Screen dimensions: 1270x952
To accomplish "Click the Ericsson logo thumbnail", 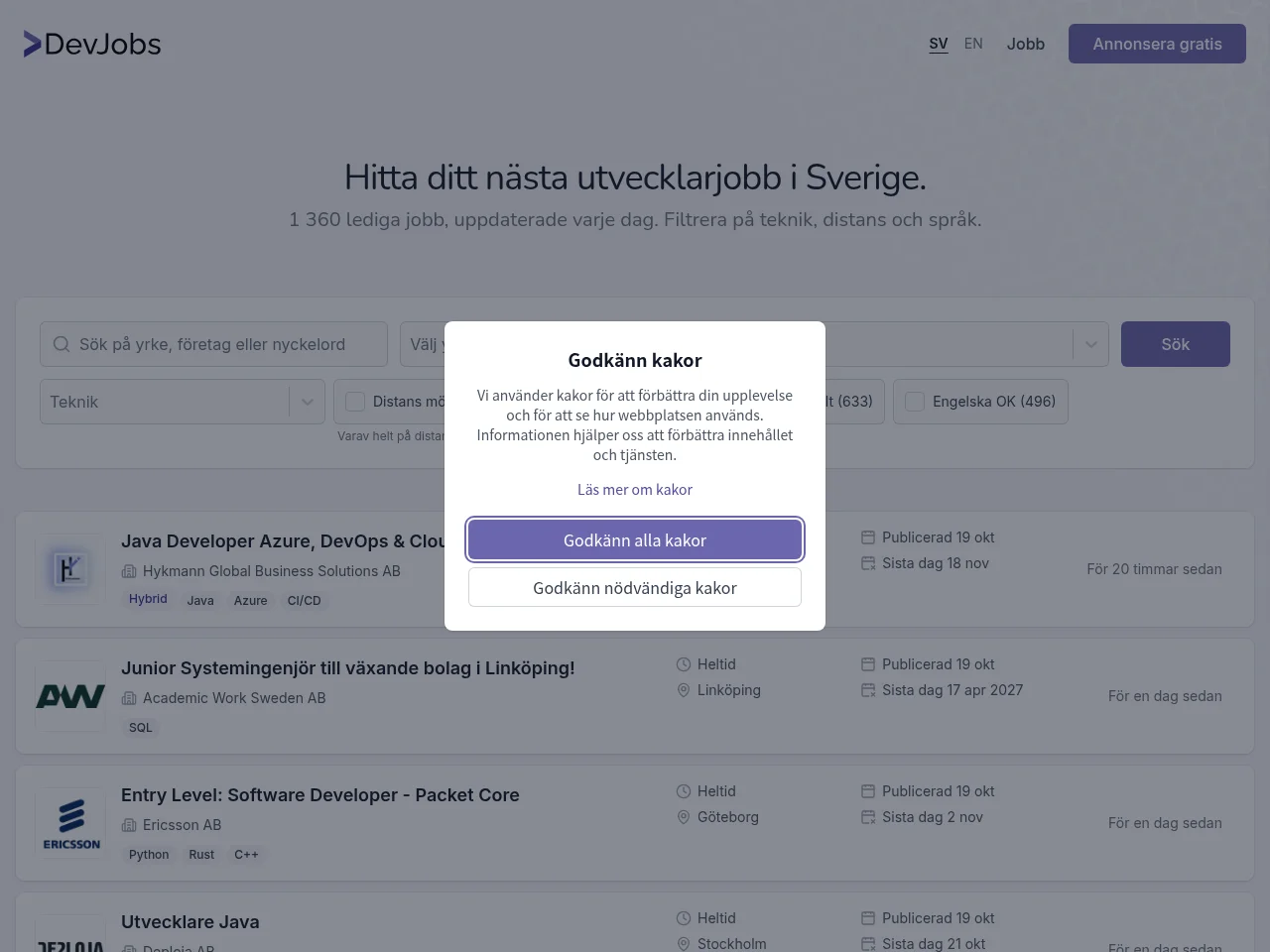I will pos(70,823).
